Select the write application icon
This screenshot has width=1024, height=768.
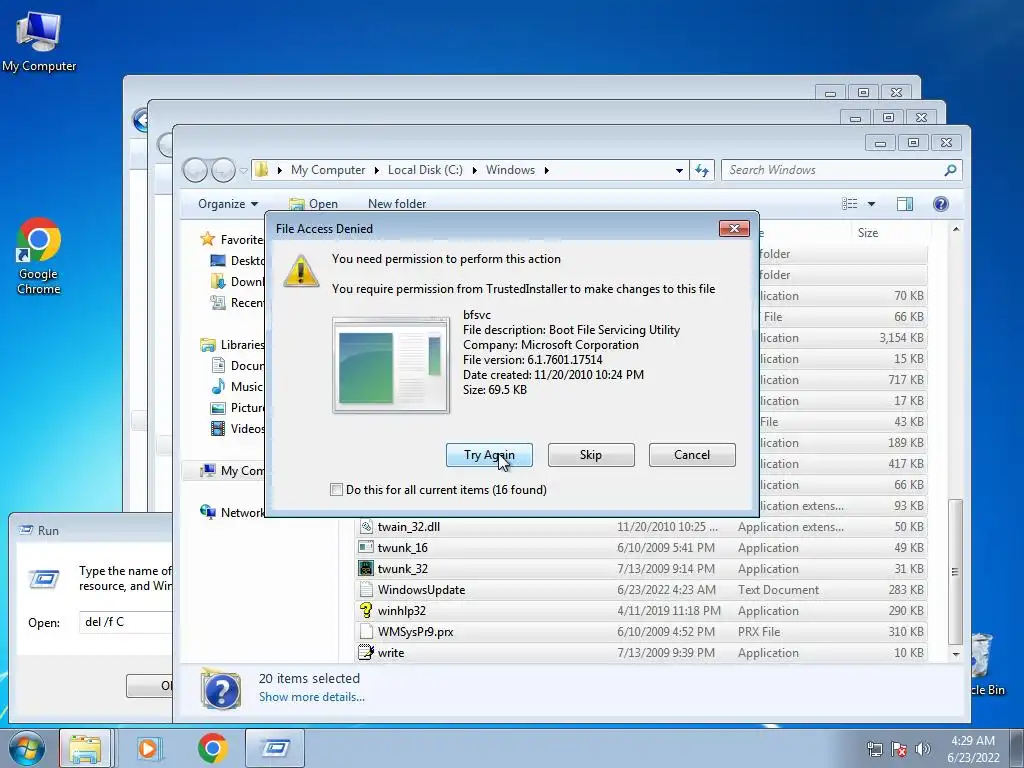[x=366, y=652]
